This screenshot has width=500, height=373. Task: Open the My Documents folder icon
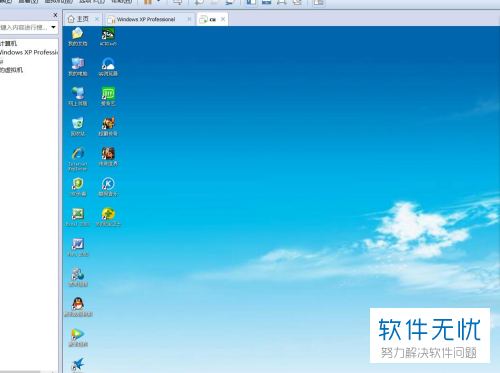(x=78, y=36)
